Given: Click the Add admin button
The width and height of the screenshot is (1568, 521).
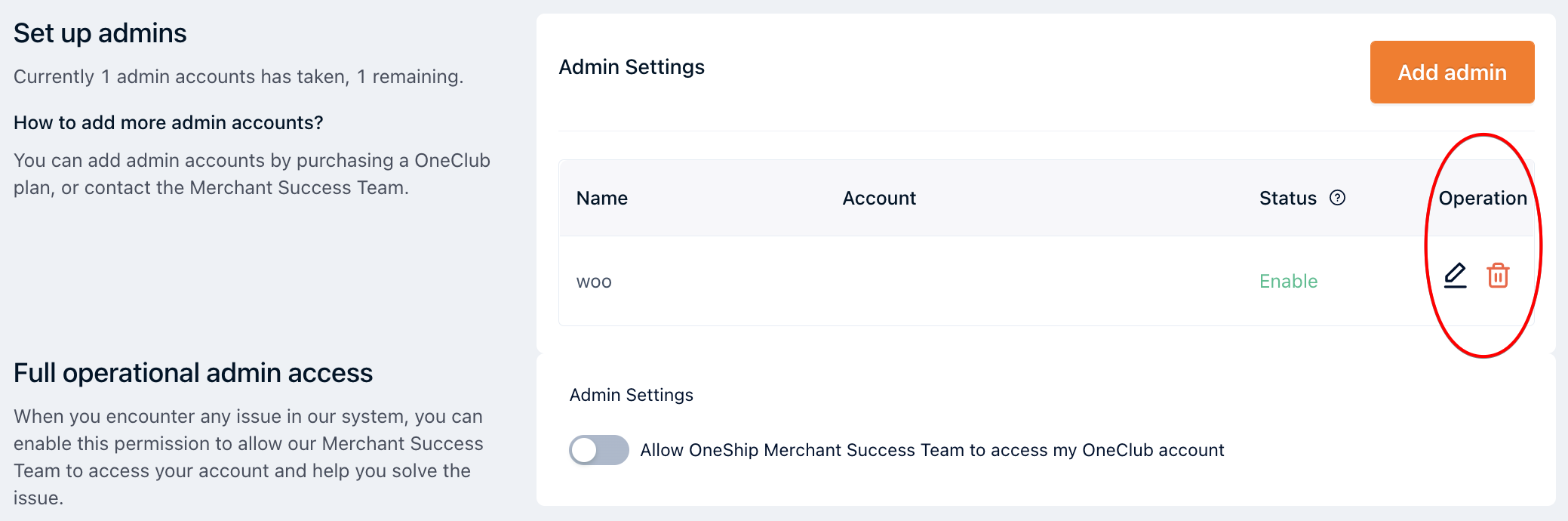Looking at the screenshot, I should (x=1452, y=72).
